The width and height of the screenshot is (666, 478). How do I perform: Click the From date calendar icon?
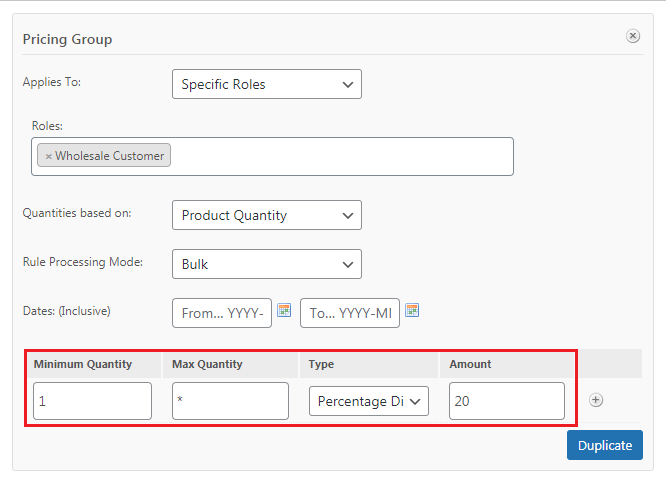[x=284, y=310]
